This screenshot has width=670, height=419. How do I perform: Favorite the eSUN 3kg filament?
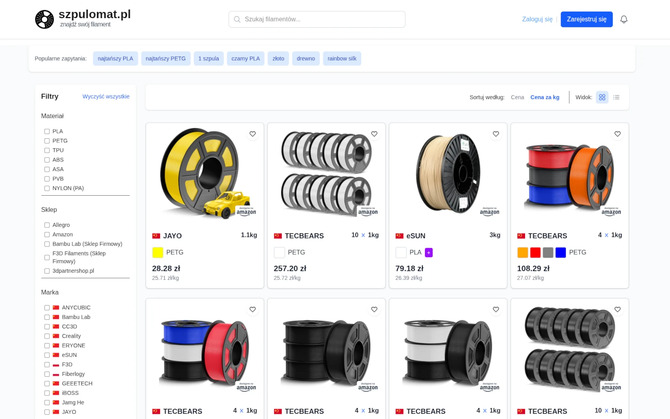(x=496, y=134)
